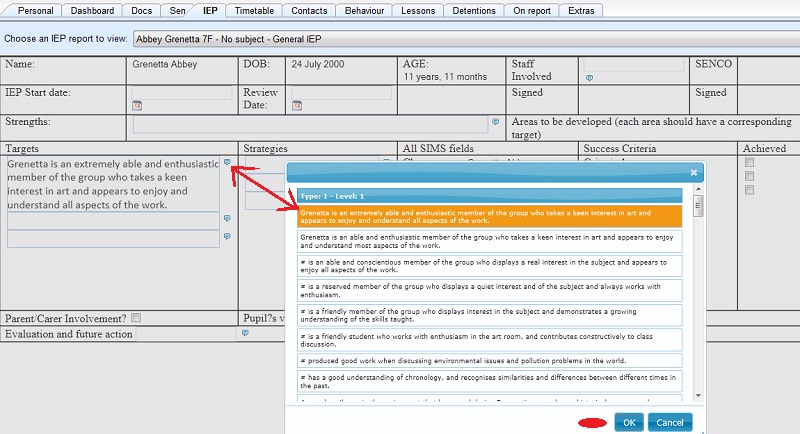Open the Review Date calendar picker
The image size is (800, 434).
pyautogui.click(x=296, y=104)
